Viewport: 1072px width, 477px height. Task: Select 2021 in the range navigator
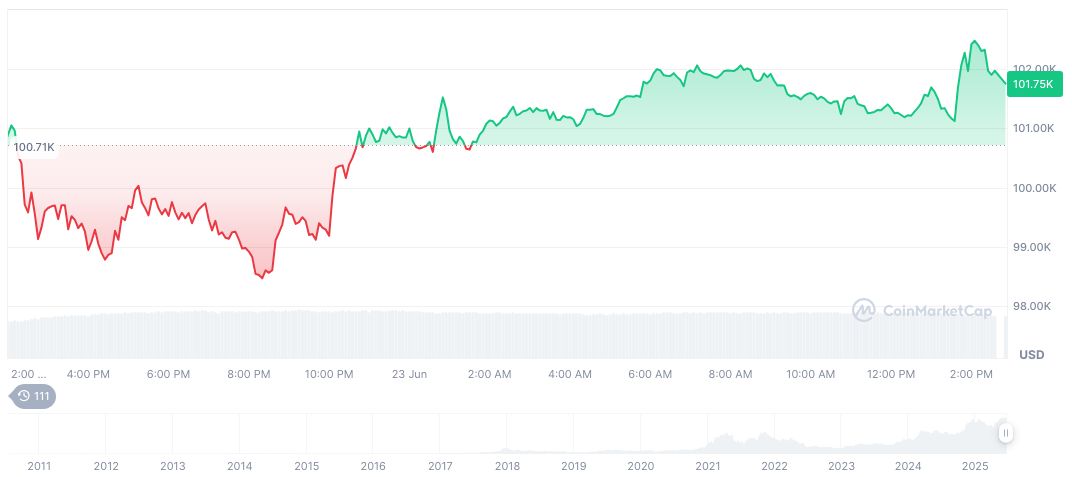[708, 466]
